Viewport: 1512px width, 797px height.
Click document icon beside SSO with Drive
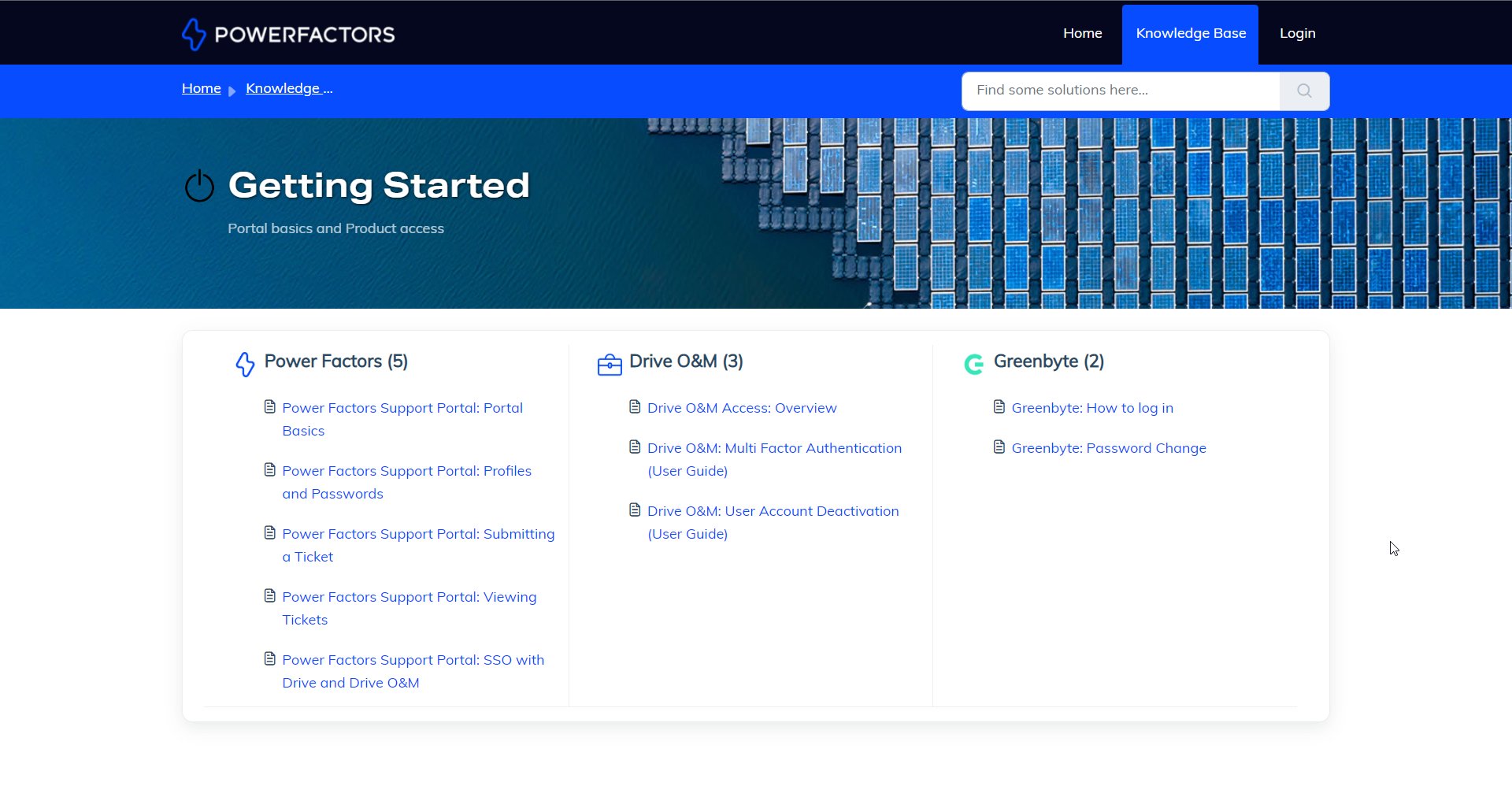(x=270, y=659)
